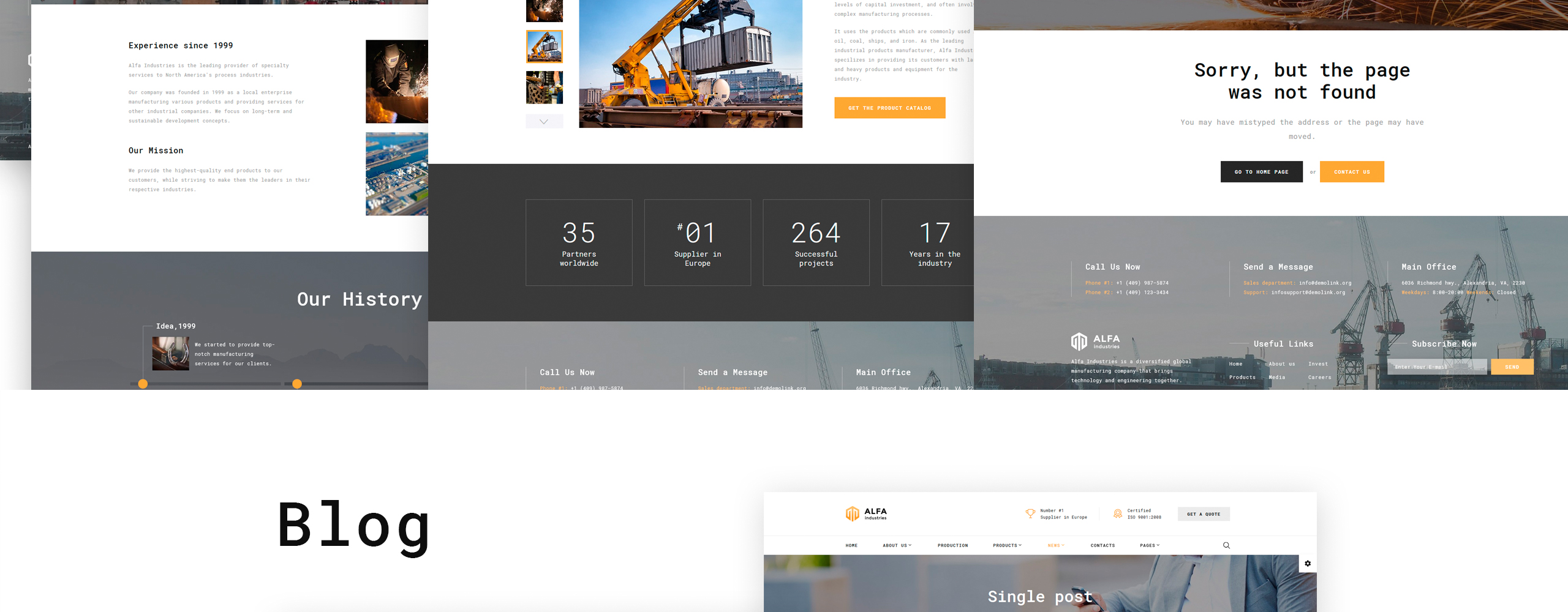Click the certification ribbon icon beside ISO 9001:2008

point(1118,513)
